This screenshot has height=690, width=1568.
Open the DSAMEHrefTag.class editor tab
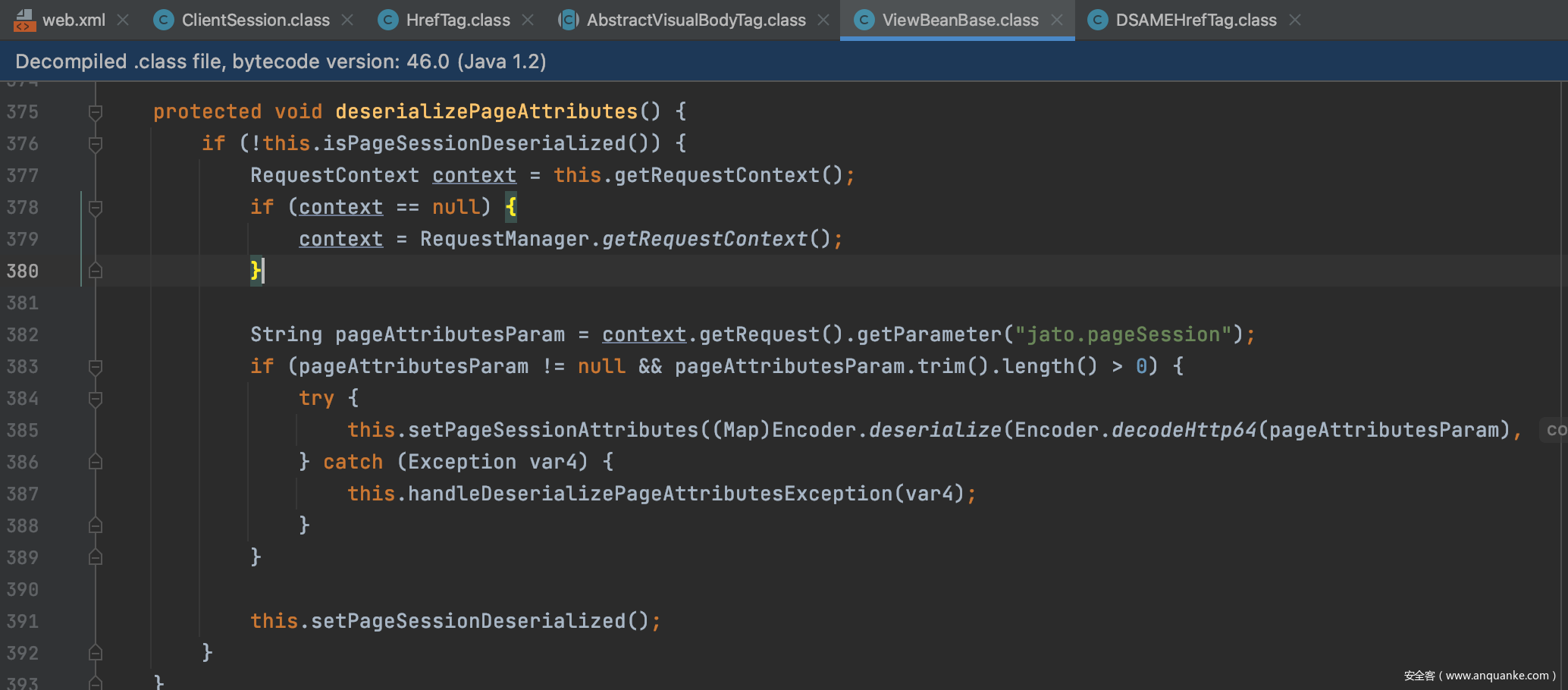pyautogui.click(x=1195, y=20)
